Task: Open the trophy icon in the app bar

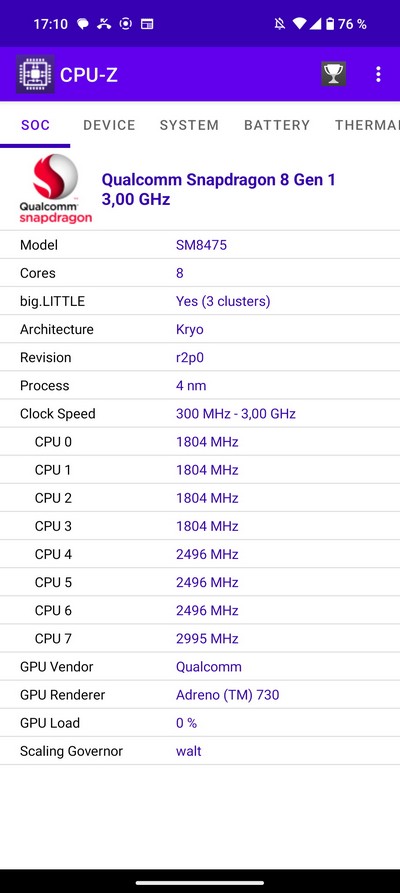Action: [x=333, y=74]
